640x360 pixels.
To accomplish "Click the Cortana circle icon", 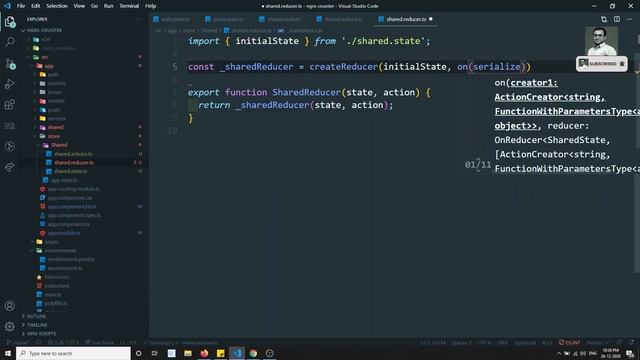I will (x=138, y=353).
